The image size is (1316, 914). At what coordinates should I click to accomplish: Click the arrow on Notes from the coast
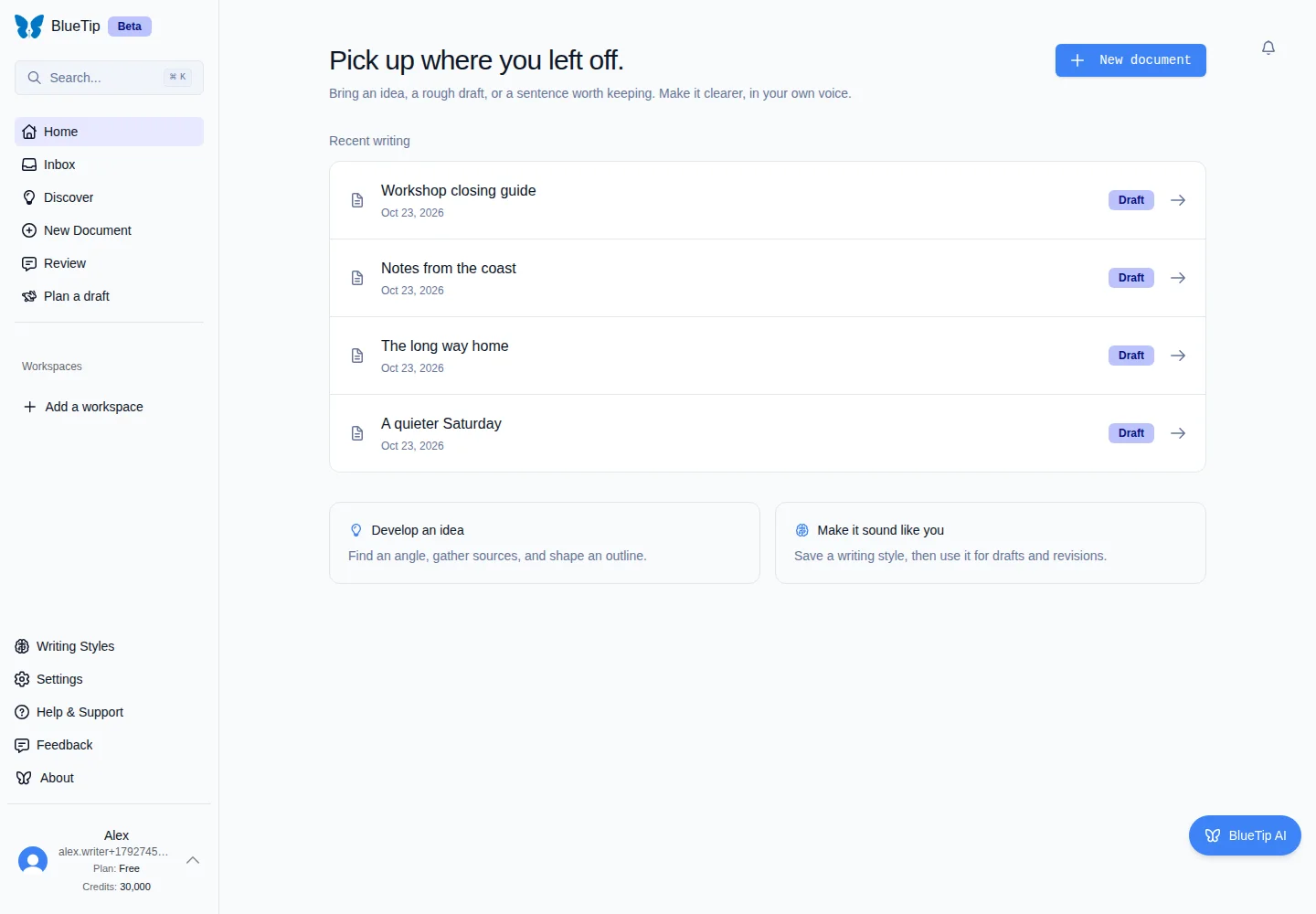(1178, 278)
